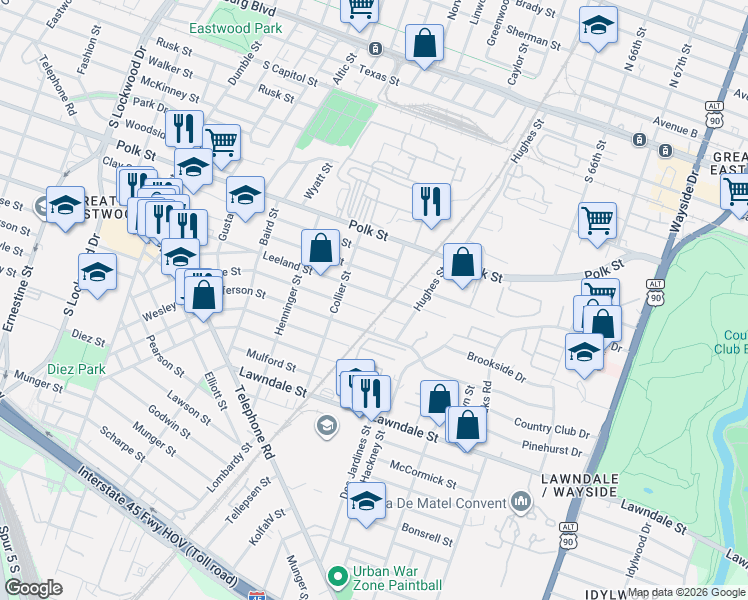Select the restaurant marker on Lawndale St
This screenshot has width=748, height=600.
click(371, 395)
